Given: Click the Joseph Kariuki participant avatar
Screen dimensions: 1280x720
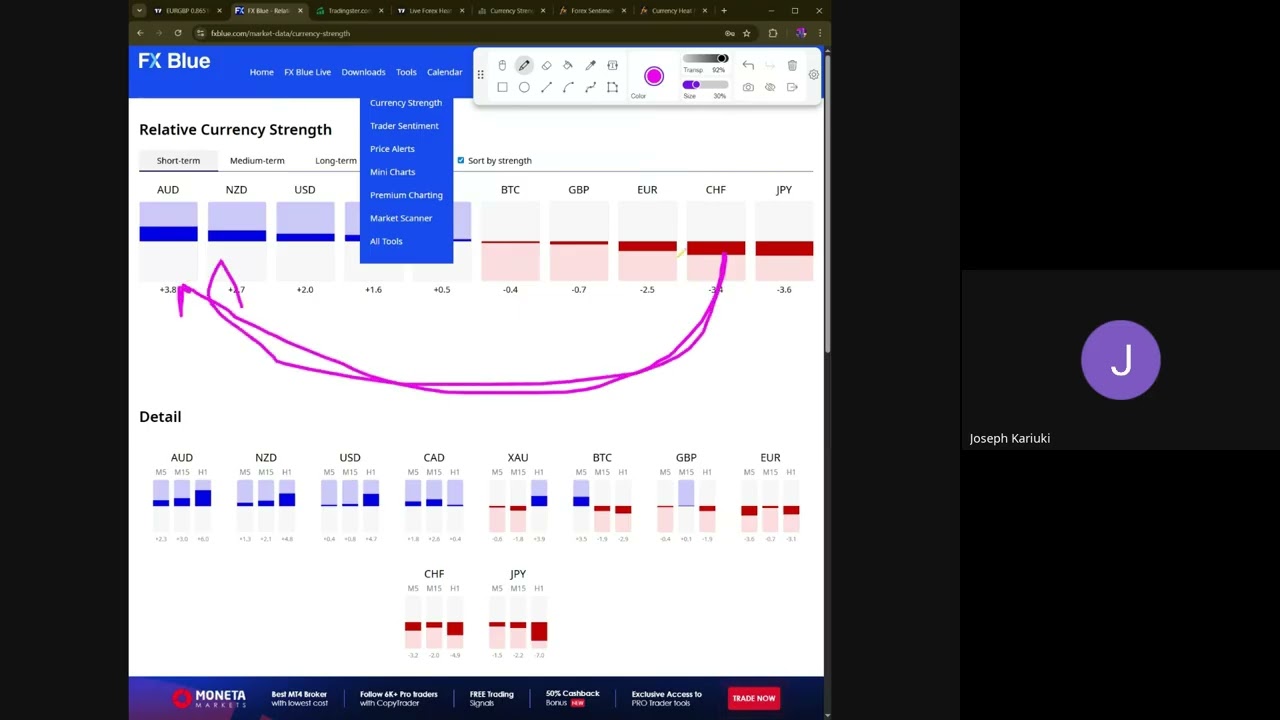Looking at the screenshot, I should [1121, 360].
